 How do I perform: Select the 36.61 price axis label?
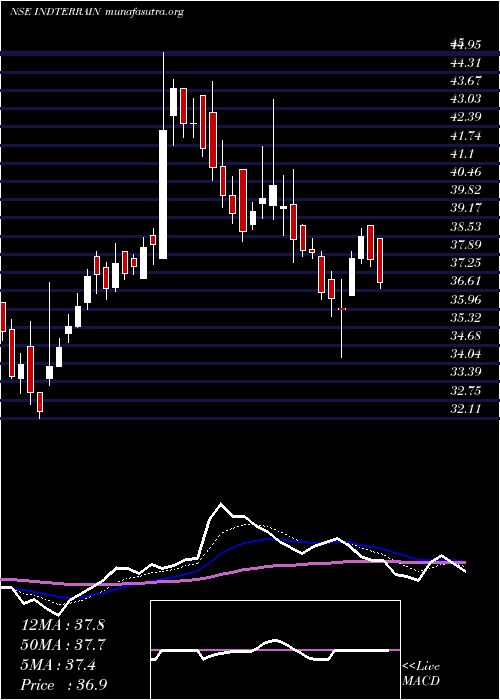click(x=465, y=281)
